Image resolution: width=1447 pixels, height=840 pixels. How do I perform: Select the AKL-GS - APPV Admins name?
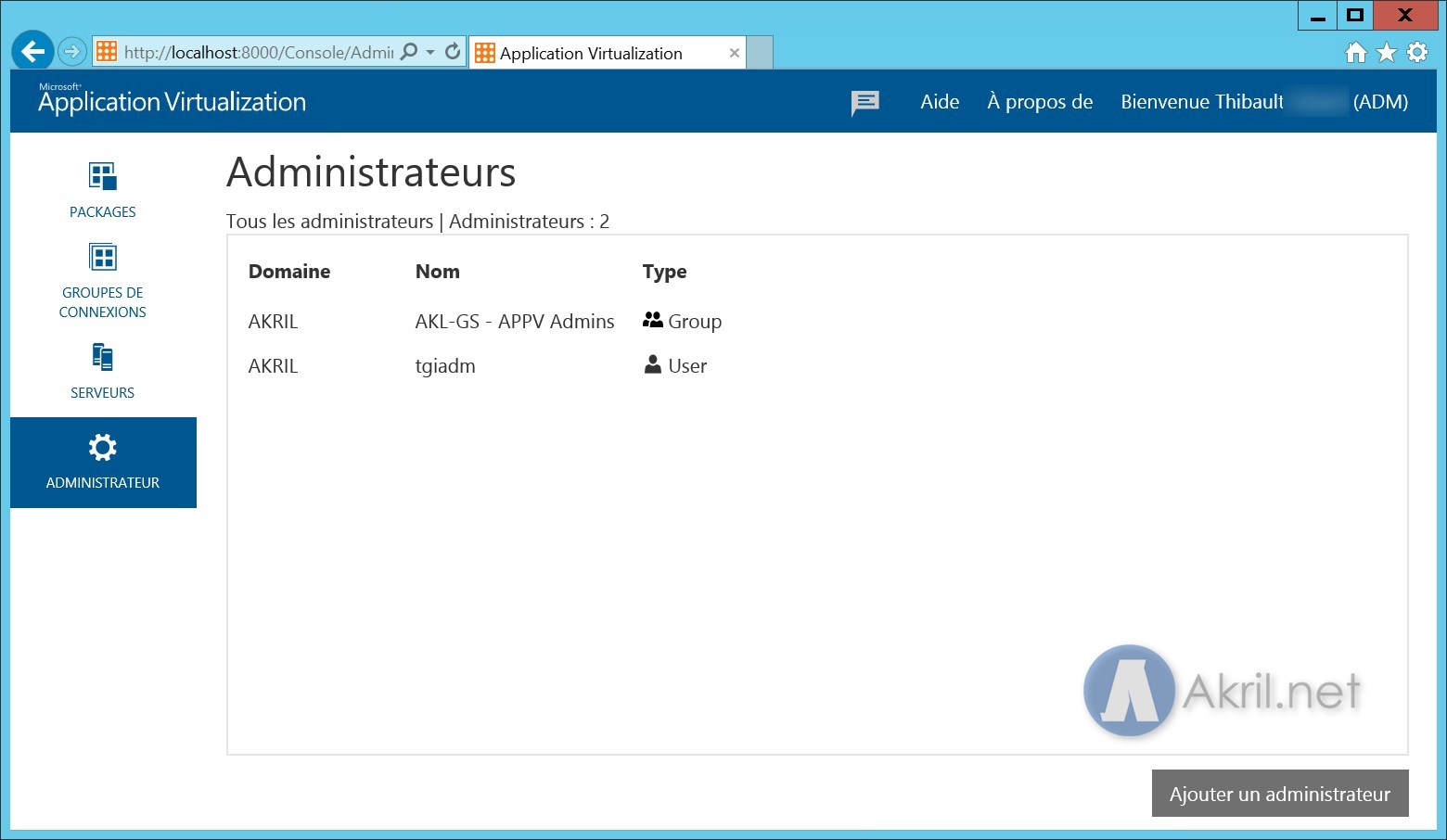(x=515, y=322)
